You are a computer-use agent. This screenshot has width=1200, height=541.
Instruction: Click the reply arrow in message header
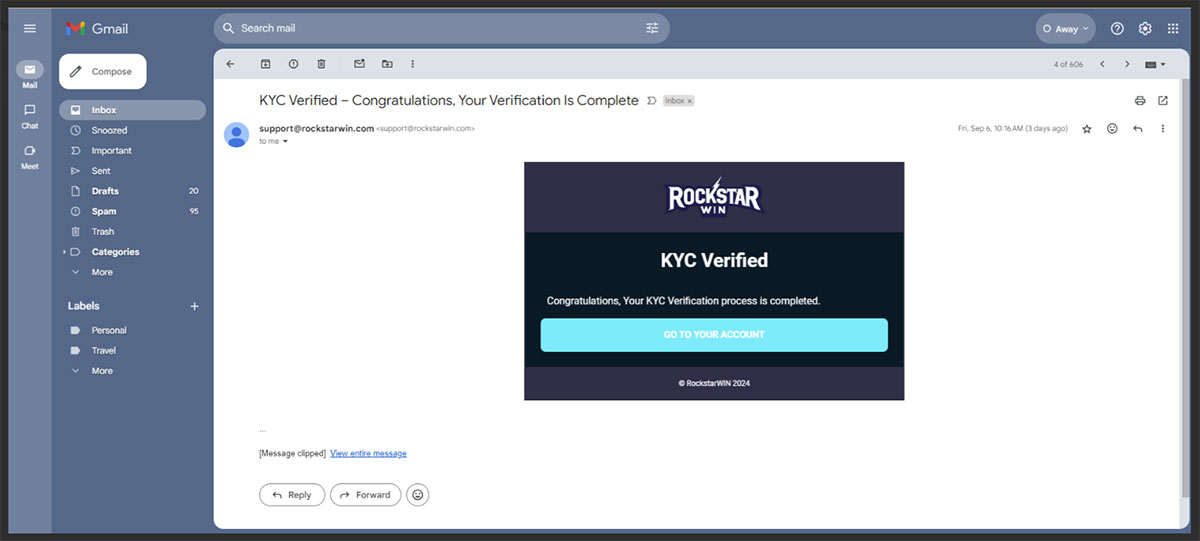pos(1137,129)
